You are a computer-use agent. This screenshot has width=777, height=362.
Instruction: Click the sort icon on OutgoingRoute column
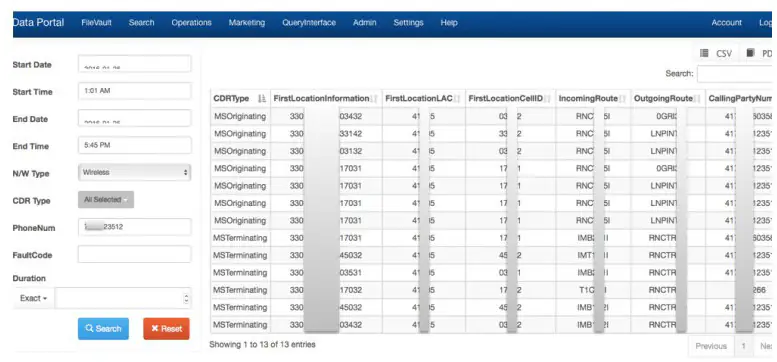click(697, 99)
